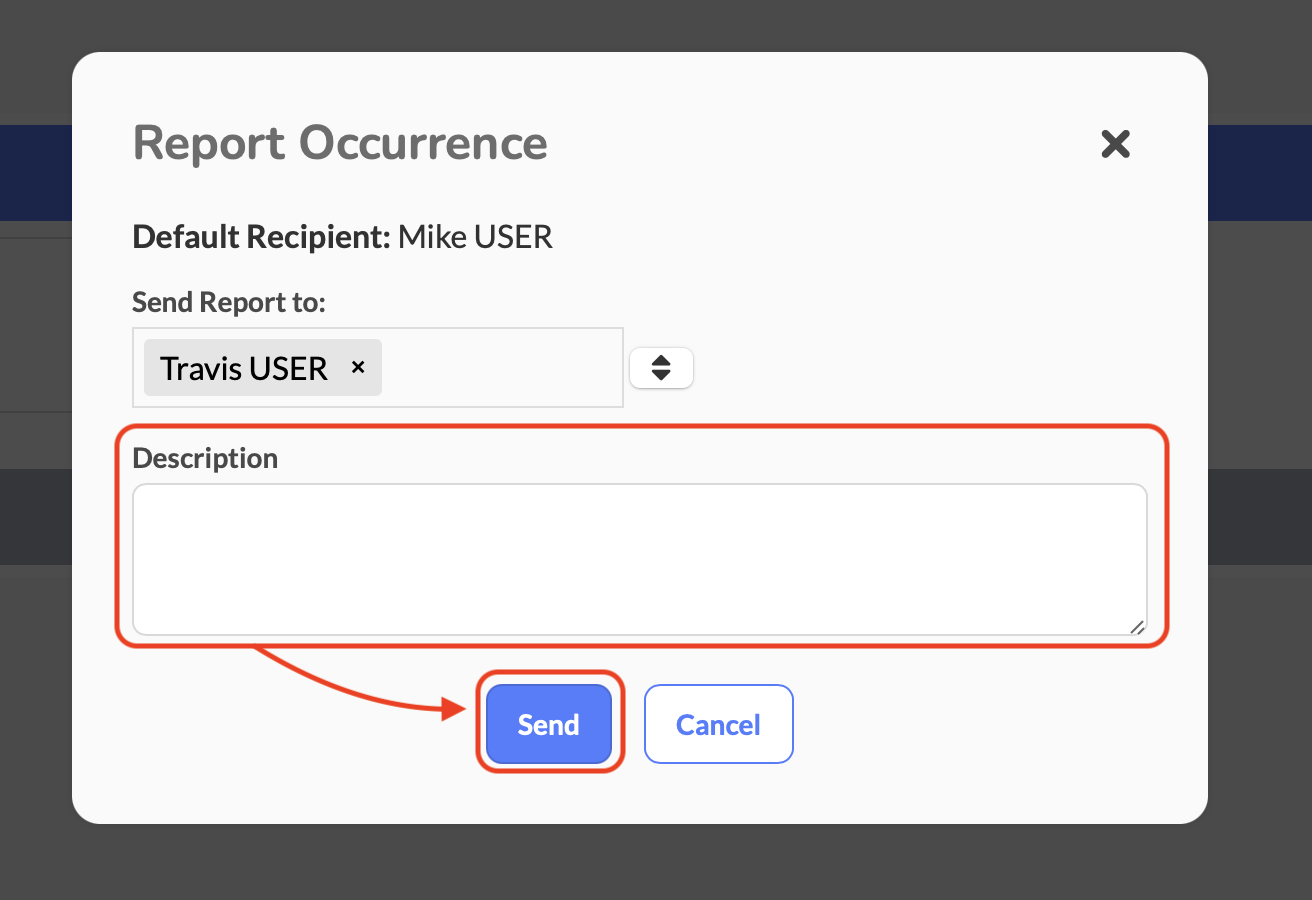Screen dimensions: 1312x900
Task: Click the "Send Report to:" label
Action: [x=229, y=301]
